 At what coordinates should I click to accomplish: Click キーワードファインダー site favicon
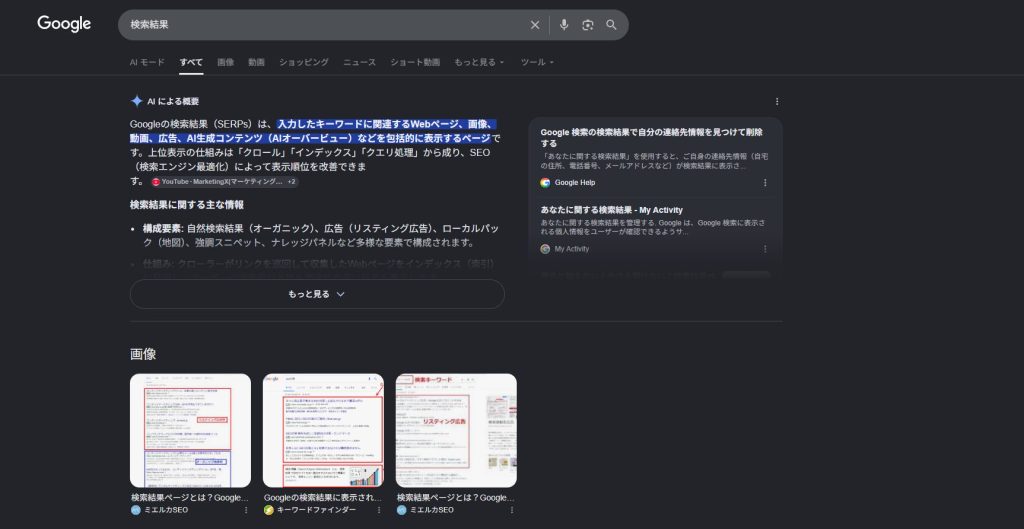click(268, 509)
